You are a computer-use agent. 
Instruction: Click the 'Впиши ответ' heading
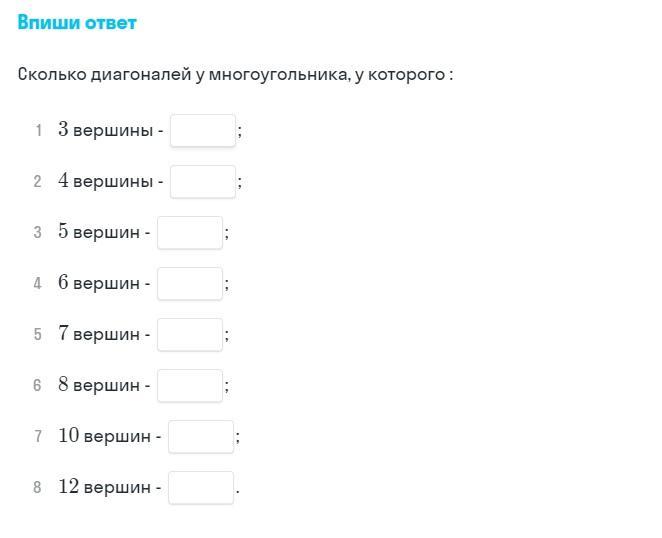77,22
